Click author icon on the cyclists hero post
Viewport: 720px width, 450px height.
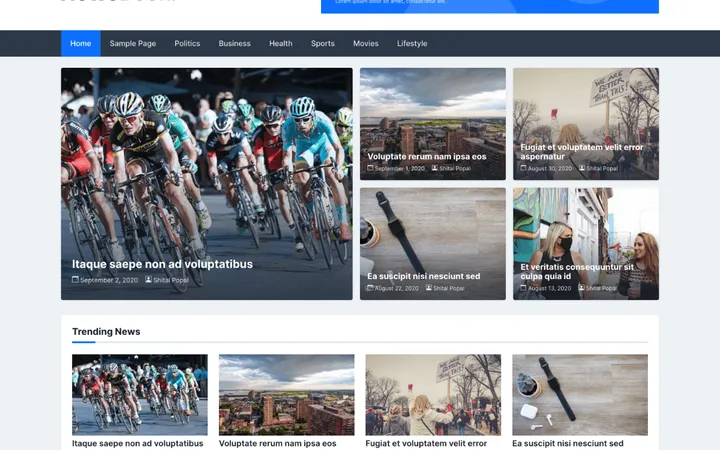(148, 279)
